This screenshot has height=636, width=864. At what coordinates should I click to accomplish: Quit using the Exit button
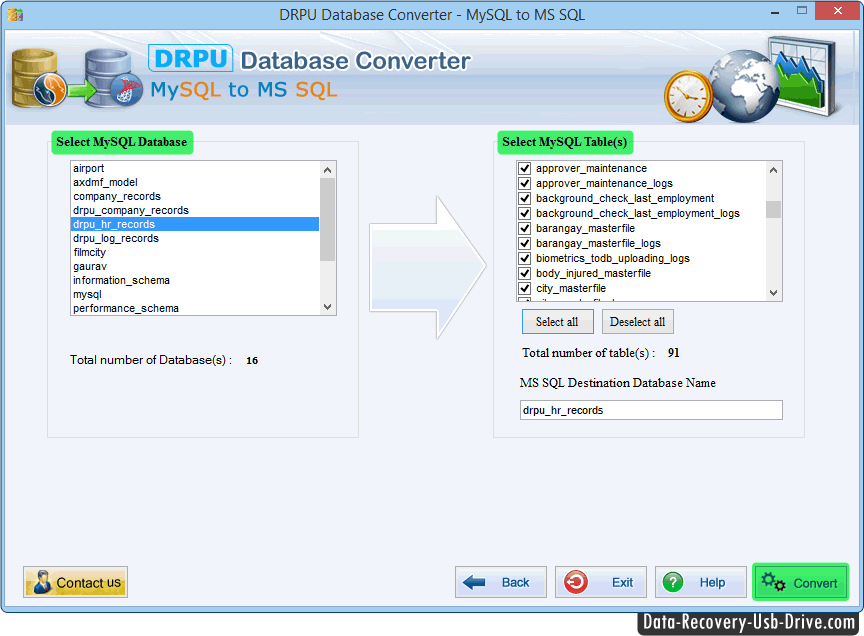[601, 582]
